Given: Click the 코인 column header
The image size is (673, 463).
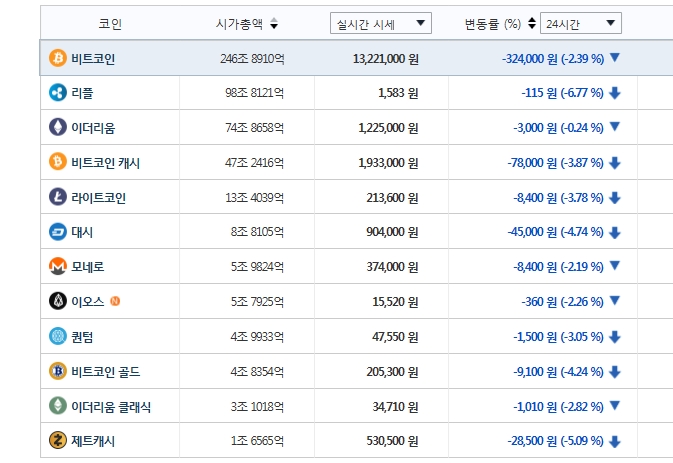Looking at the screenshot, I should click(110, 24).
